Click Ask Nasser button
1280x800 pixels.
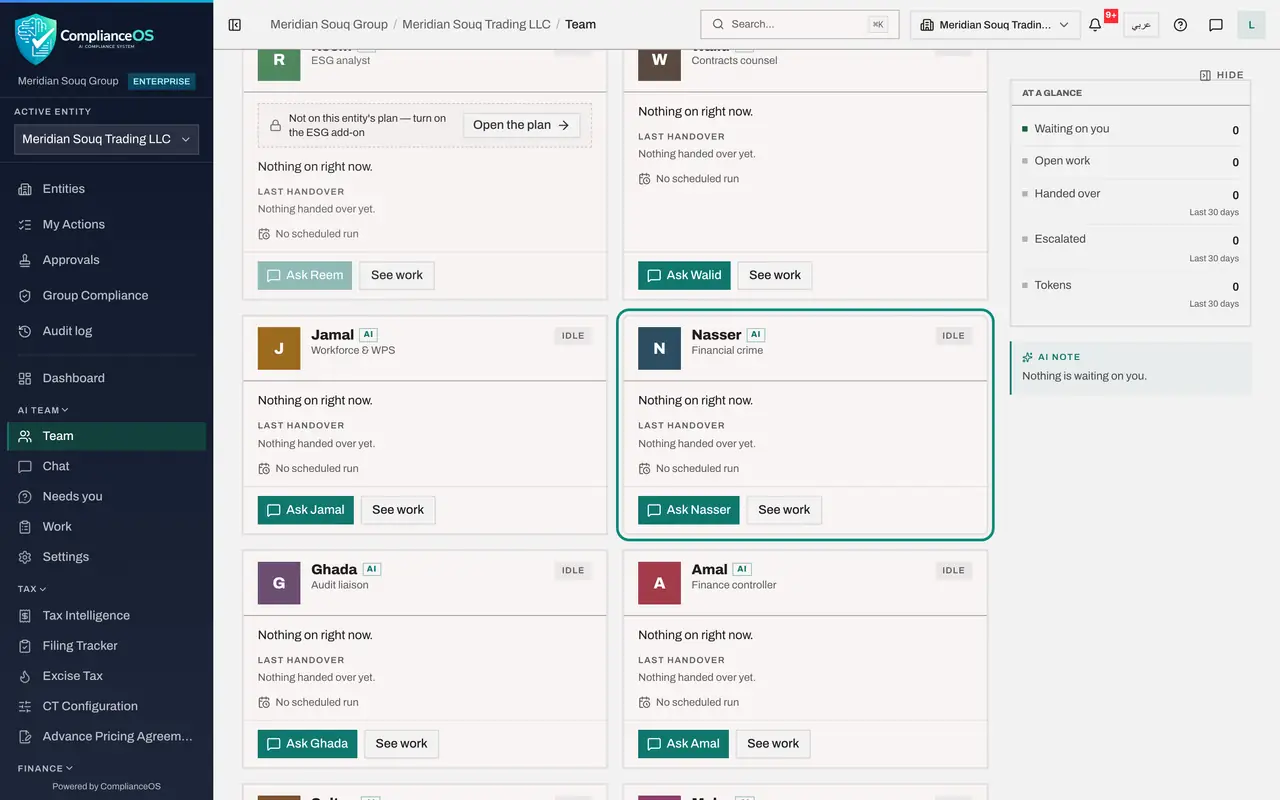[x=689, y=510]
